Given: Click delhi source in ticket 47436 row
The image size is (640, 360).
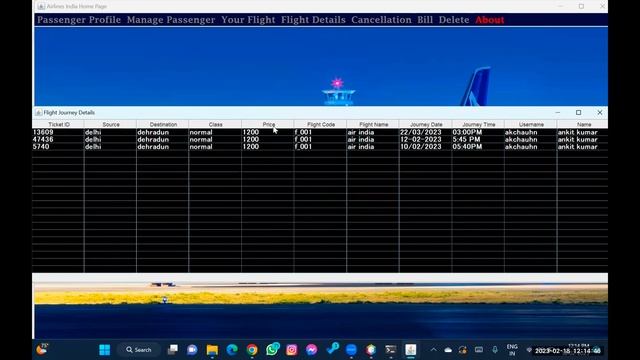Looking at the screenshot, I should 111,140.
